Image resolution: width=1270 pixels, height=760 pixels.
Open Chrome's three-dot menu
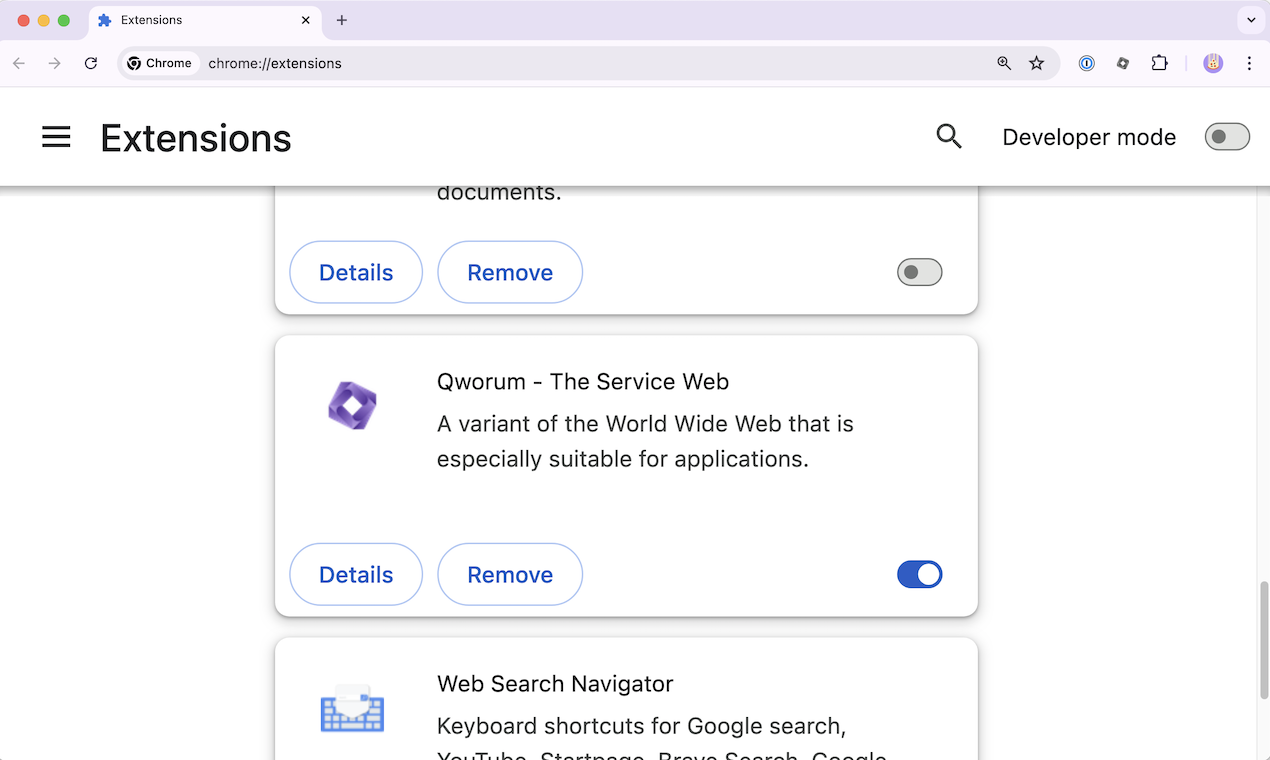click(1249, 63)
